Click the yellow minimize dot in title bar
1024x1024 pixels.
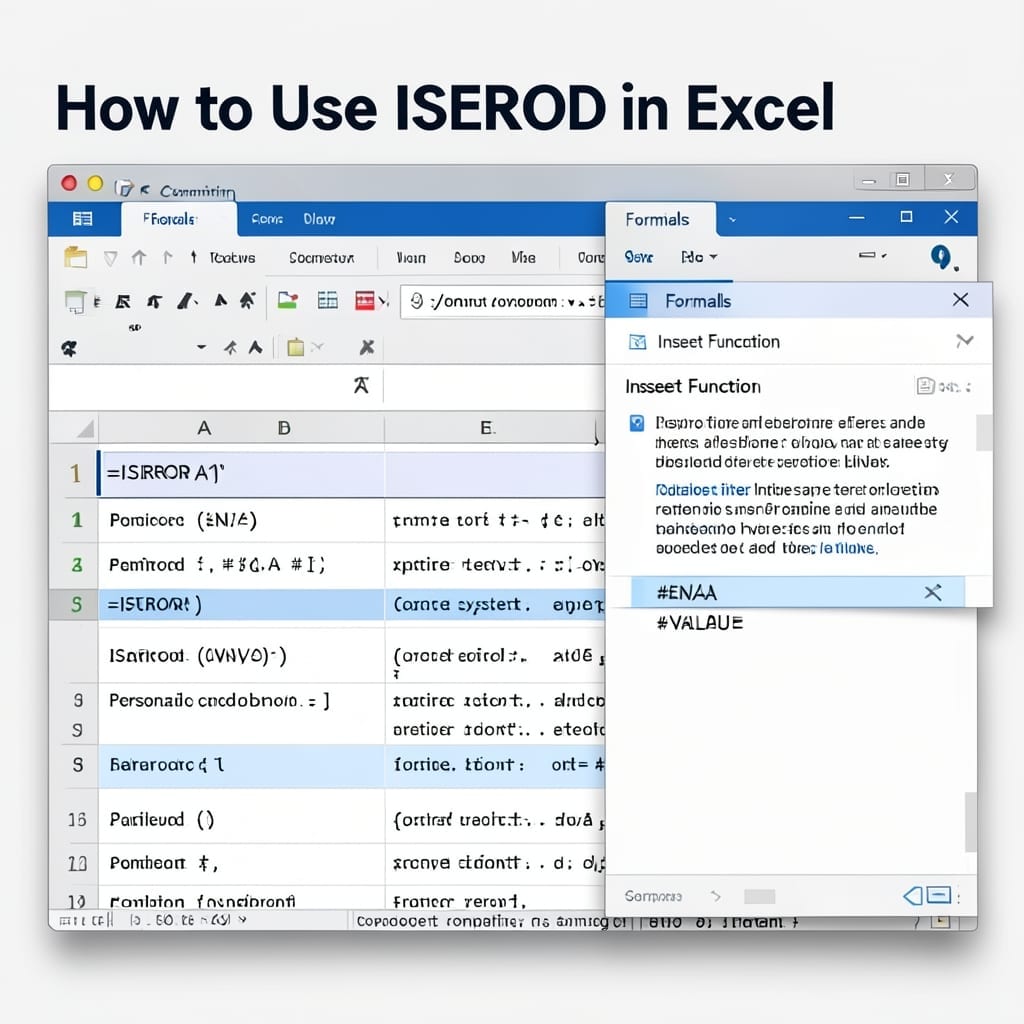click(95, 184)
